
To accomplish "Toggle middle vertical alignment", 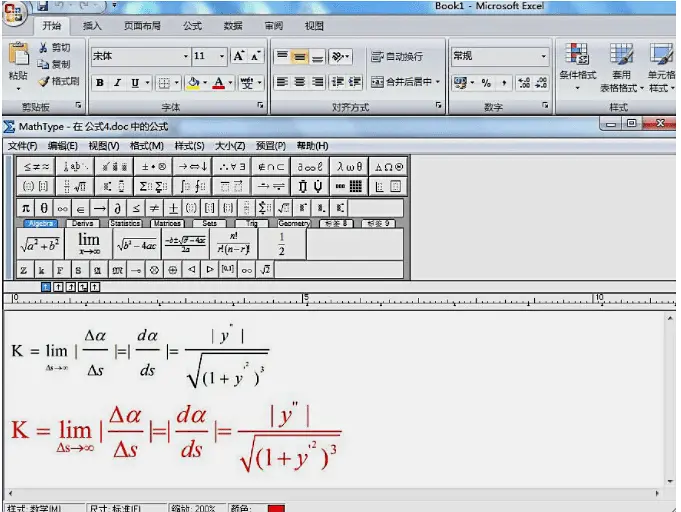I will coord(300,56).
